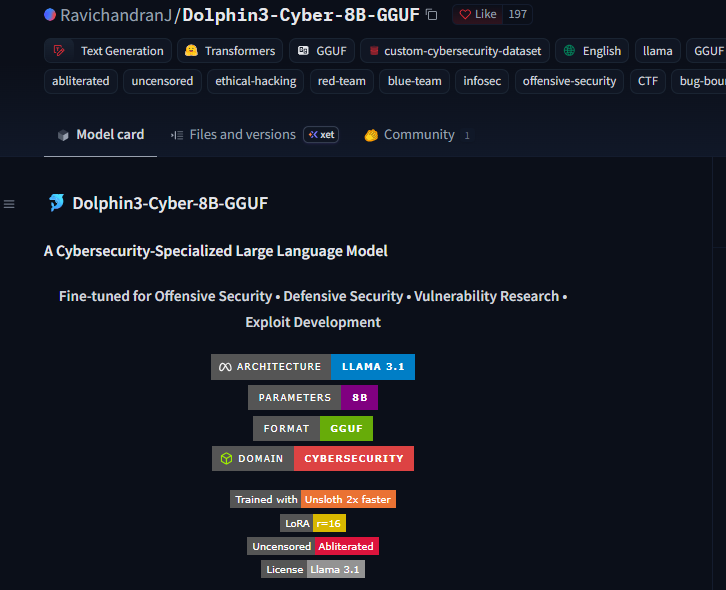Click the LoRA r=16 badge

(x=313, y=523)
